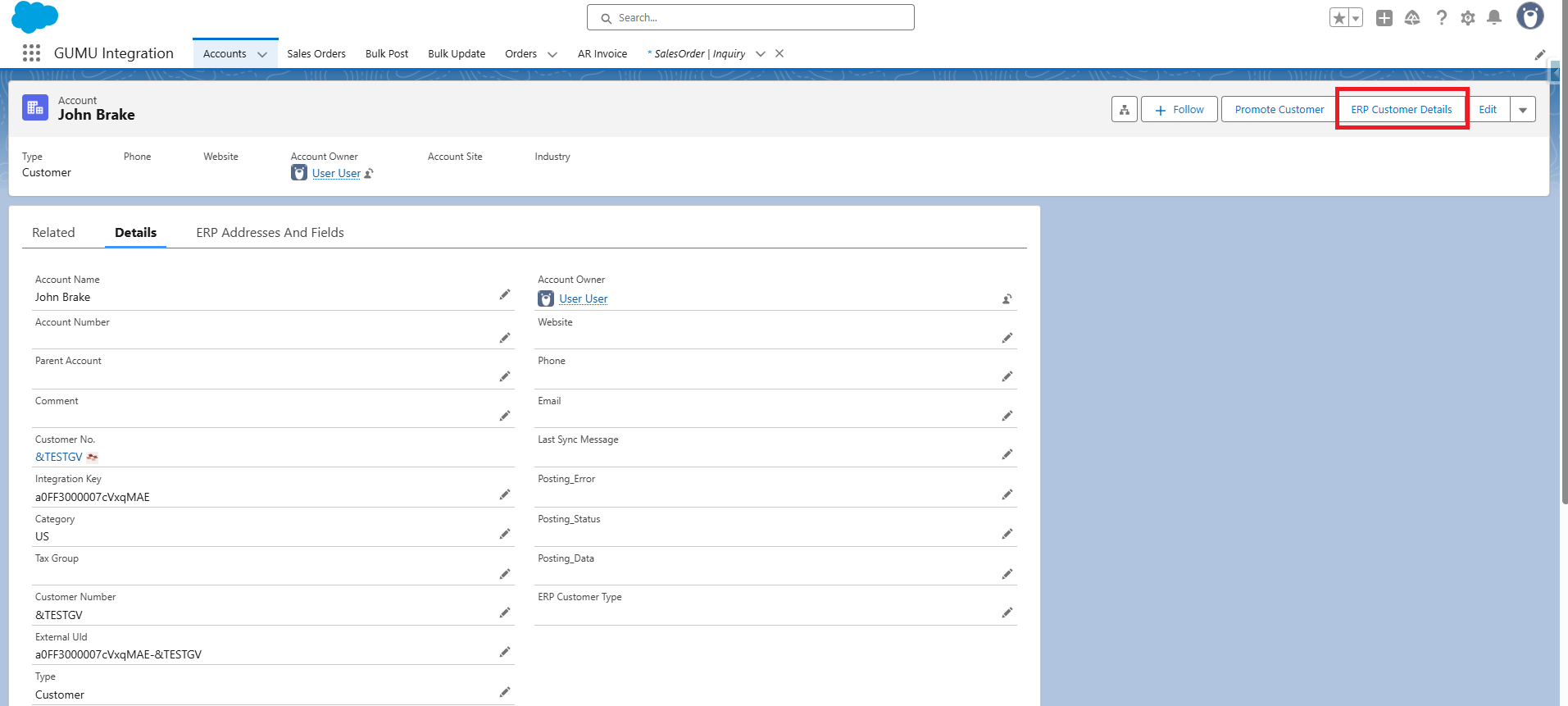Click the John Brake Account Name value
The width and height of the screenshot is (1568, 706).
coord(62,297)
